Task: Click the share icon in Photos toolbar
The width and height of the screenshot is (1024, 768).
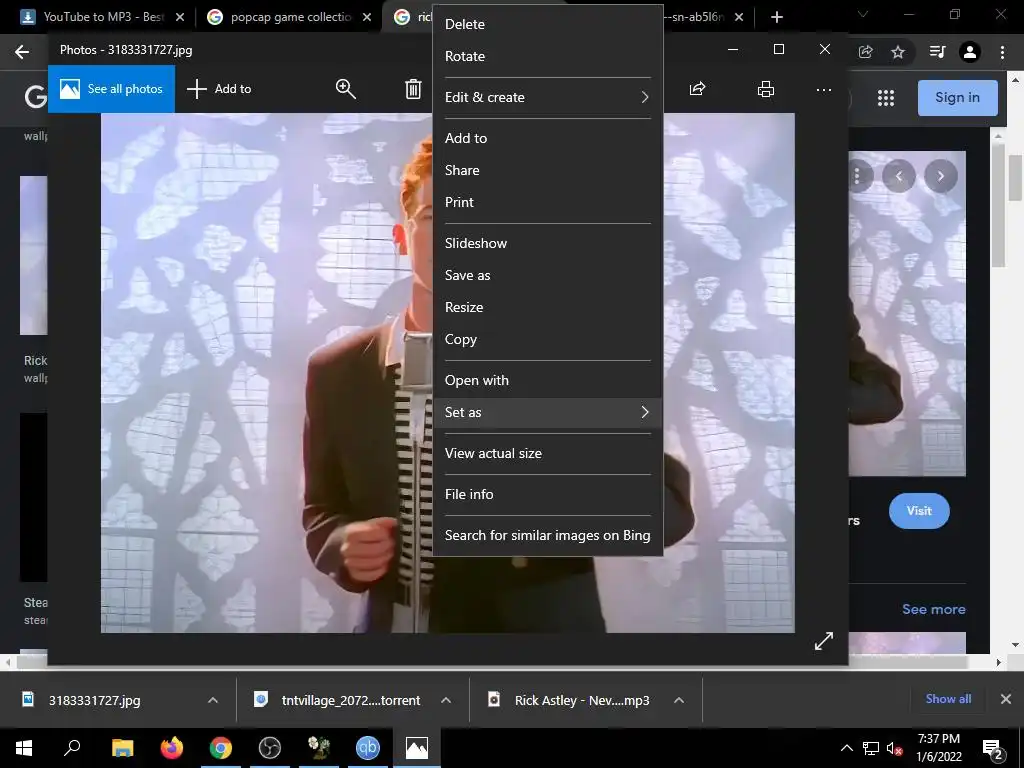Action: (697, 89)
